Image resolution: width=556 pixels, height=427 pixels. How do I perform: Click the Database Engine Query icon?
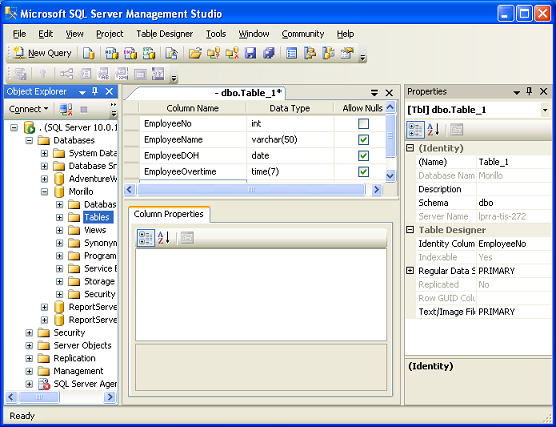click(x=89, y=53)
